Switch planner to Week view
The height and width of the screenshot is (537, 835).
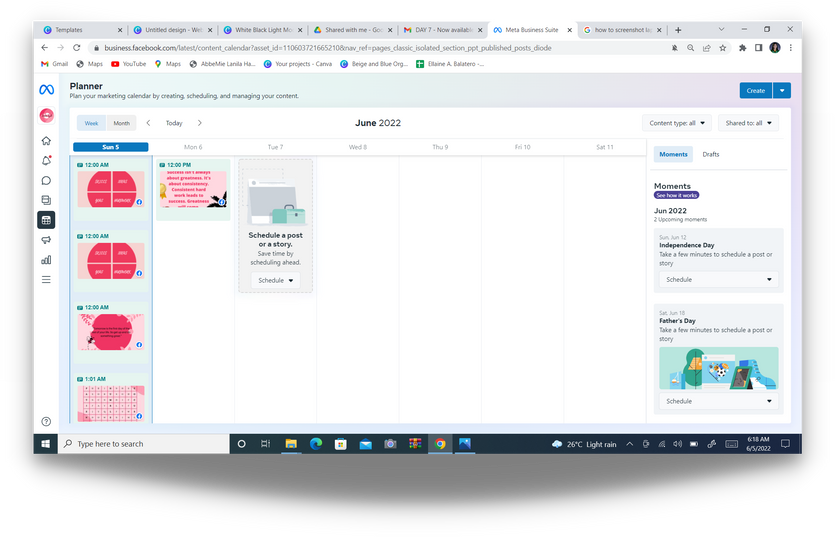tap(92, 123)
